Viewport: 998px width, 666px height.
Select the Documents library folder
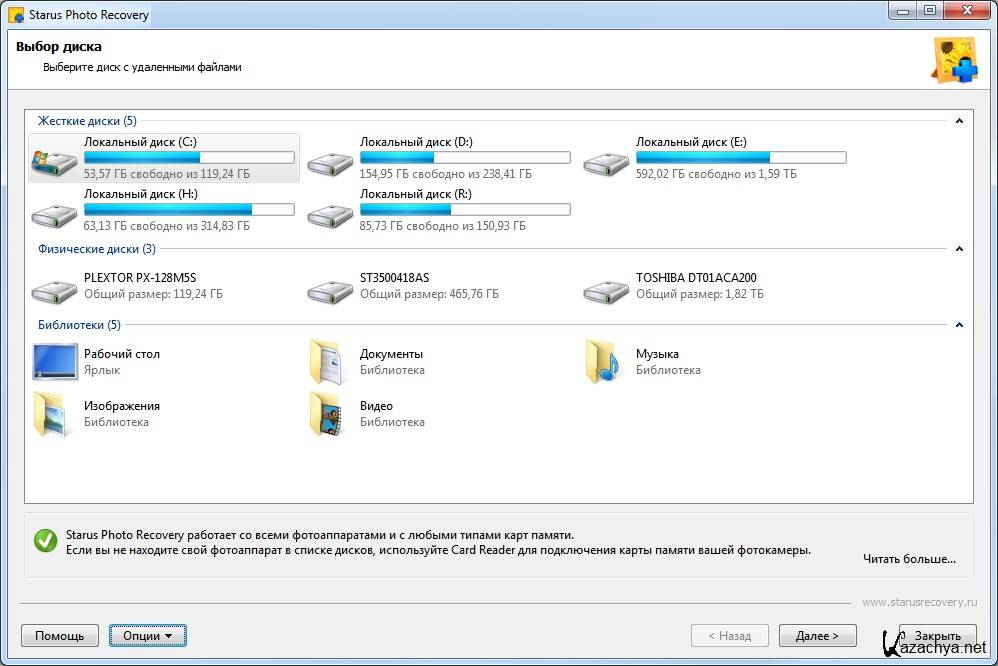pos(331,362)
